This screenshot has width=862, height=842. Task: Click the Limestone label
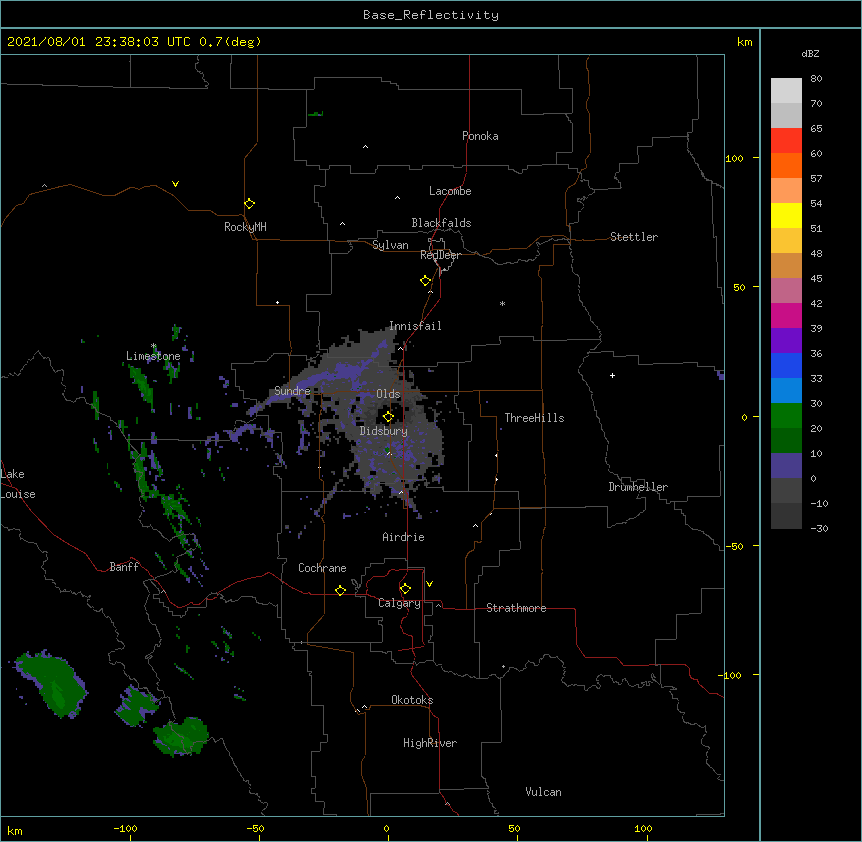(153, 356)
